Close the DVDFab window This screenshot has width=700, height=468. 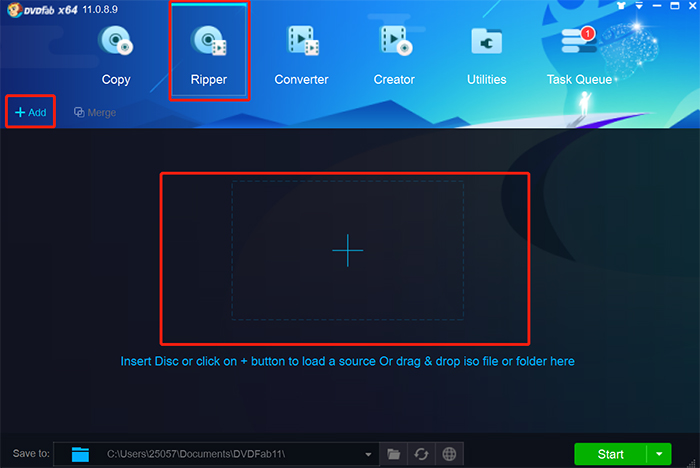pos(692,5)
